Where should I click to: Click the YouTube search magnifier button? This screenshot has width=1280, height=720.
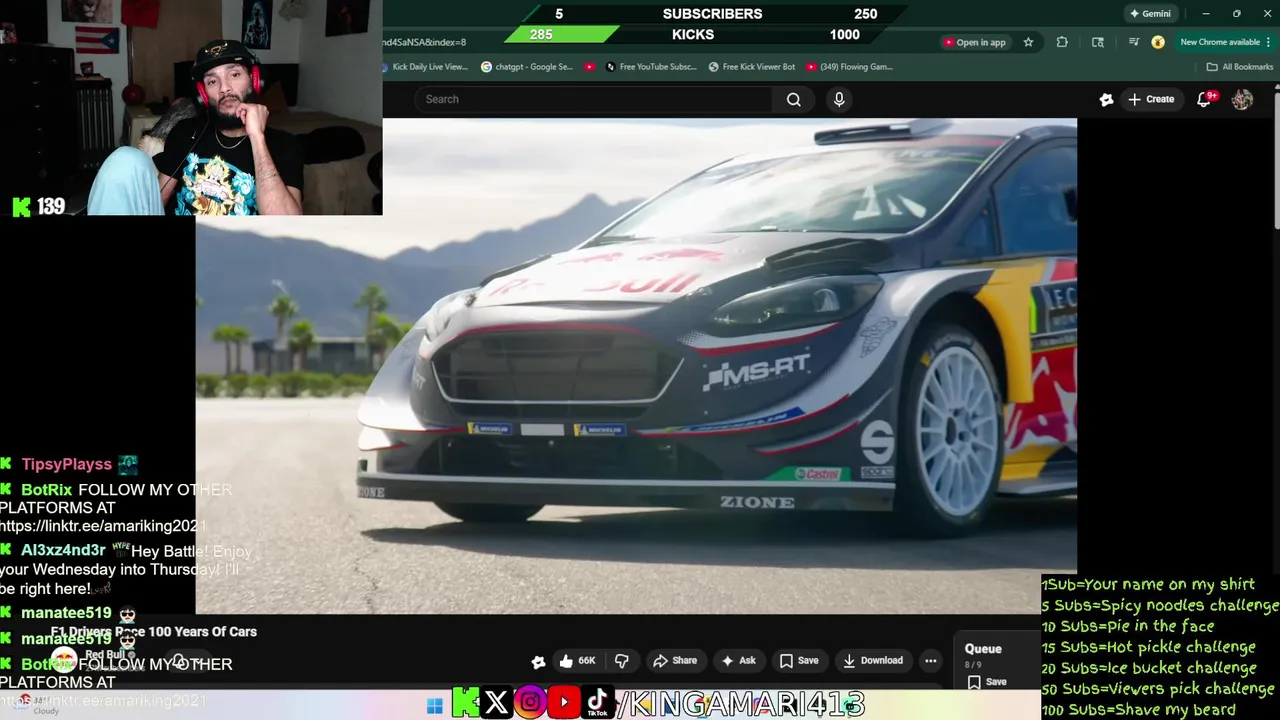[793, 99]
